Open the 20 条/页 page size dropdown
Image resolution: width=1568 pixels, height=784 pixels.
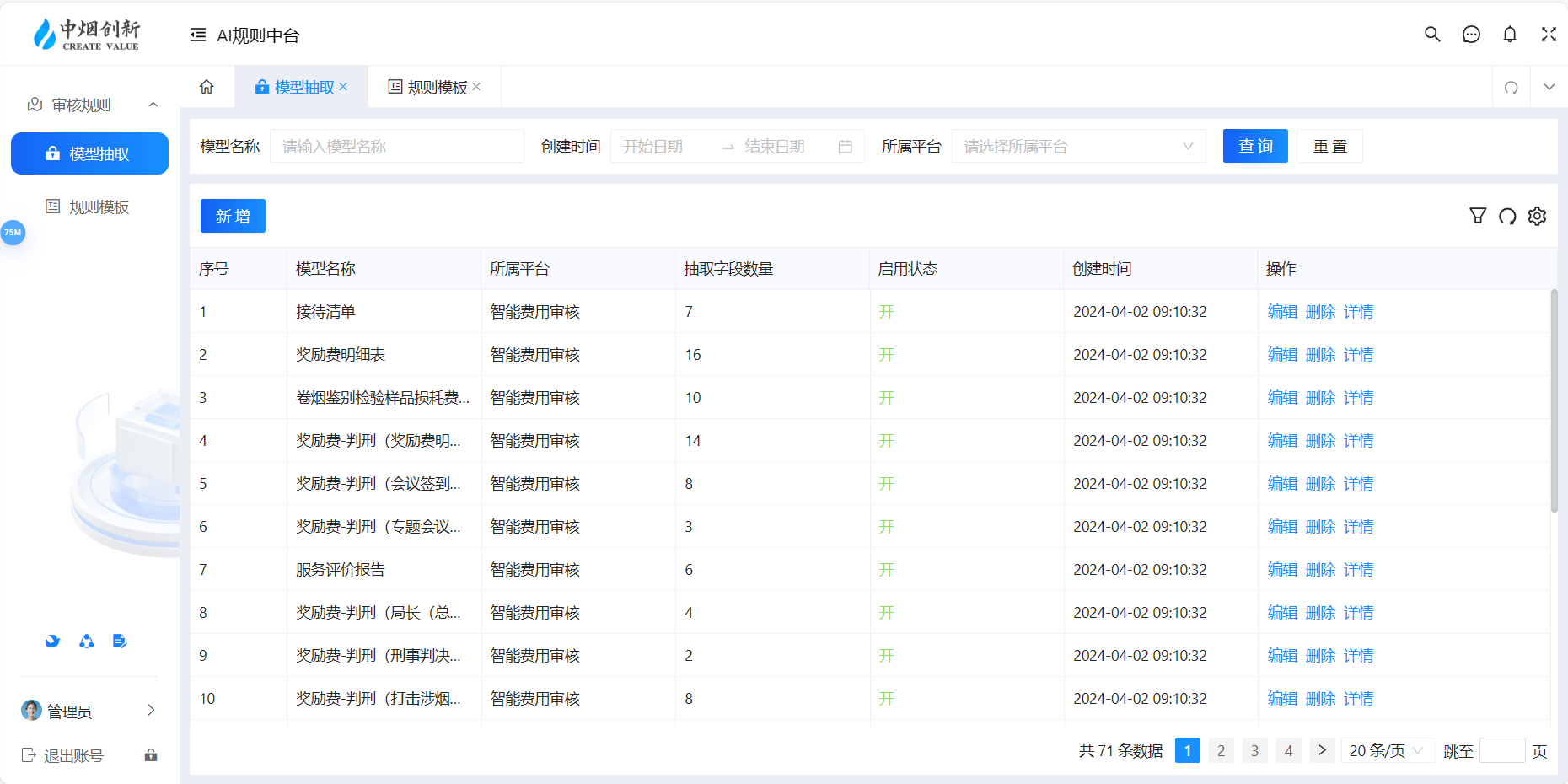pos(1388,750)
